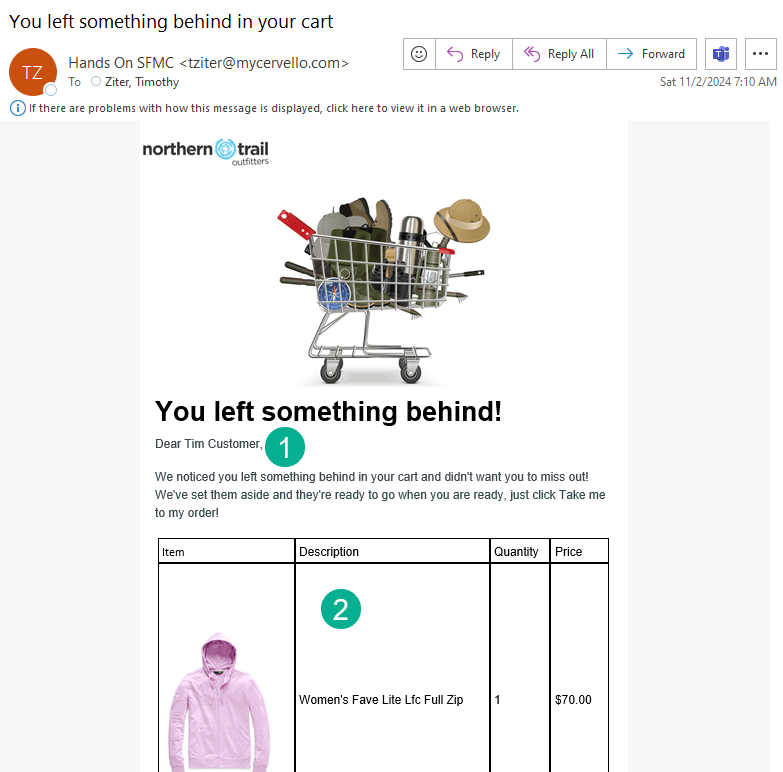Open the emoji reaction picker
Viewport: 783px width, 772px height.
tap(419, 54)
